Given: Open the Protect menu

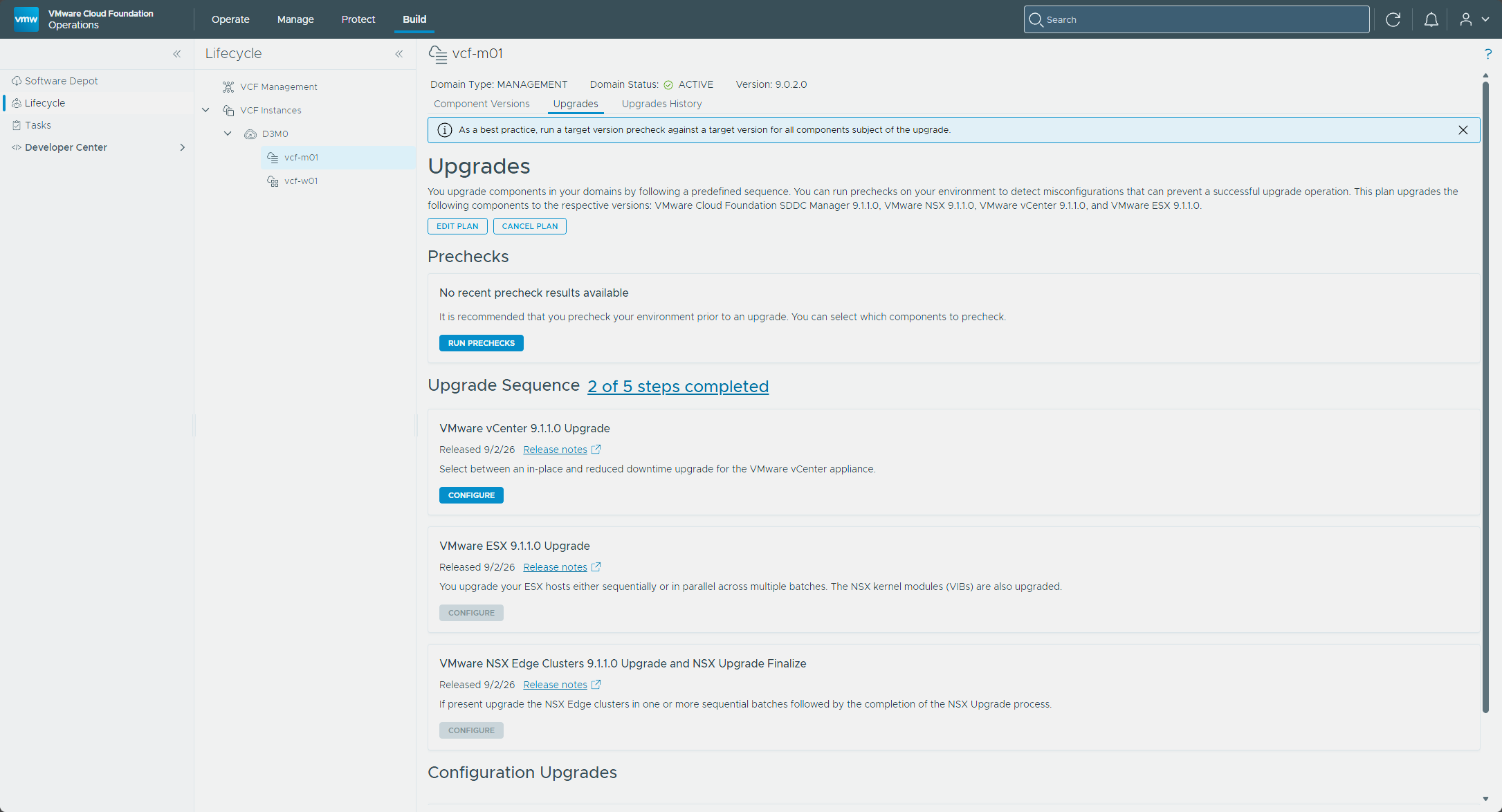Looking at the screenshot, I should 358,19.
